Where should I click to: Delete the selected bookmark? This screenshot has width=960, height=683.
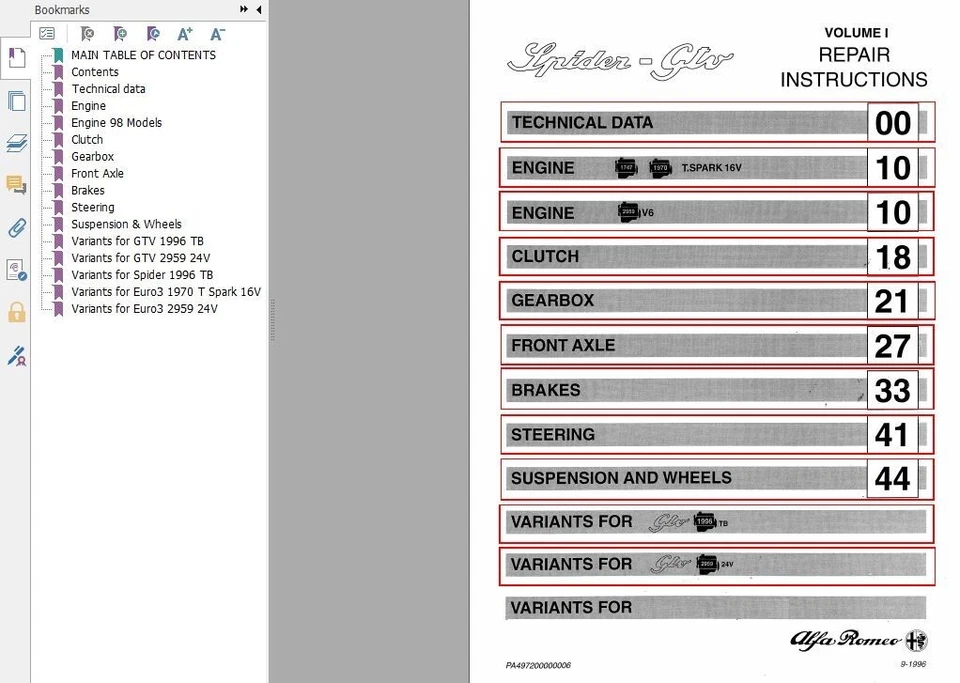(x=87, y=33)
